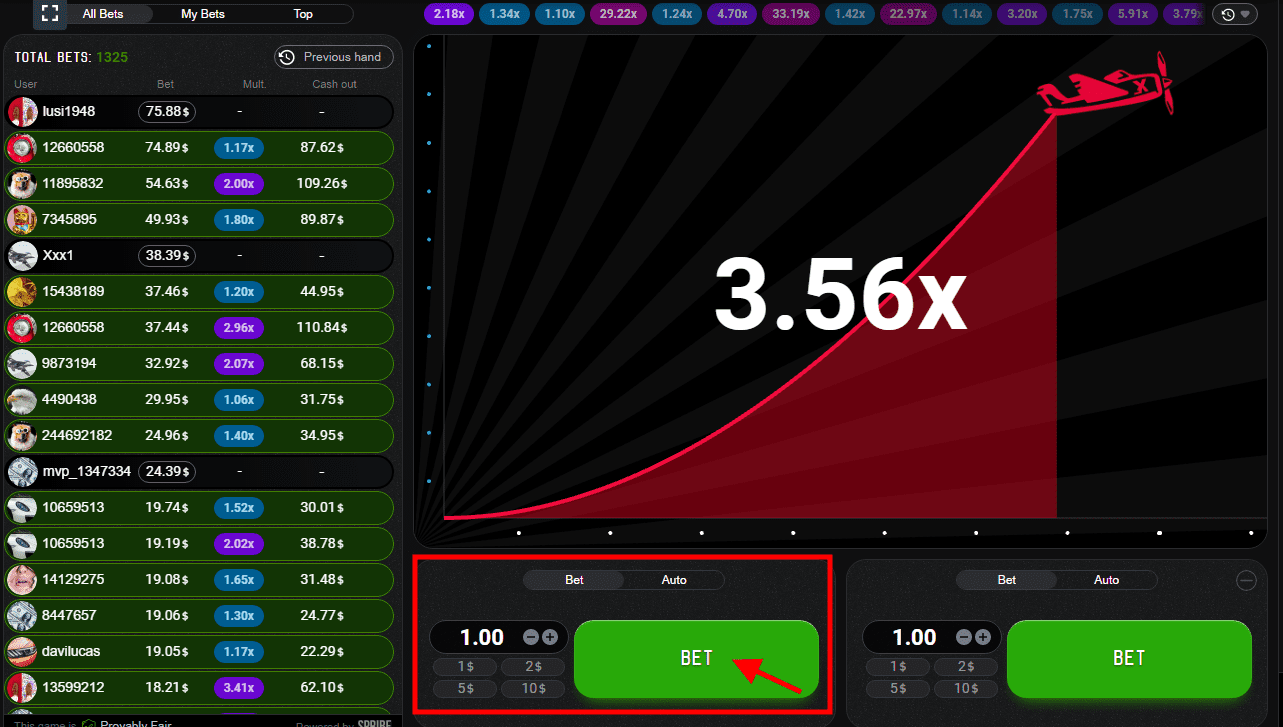Select Bet mode in left panel
This screenshot has height=727, width=1283.
coord(574,580)
